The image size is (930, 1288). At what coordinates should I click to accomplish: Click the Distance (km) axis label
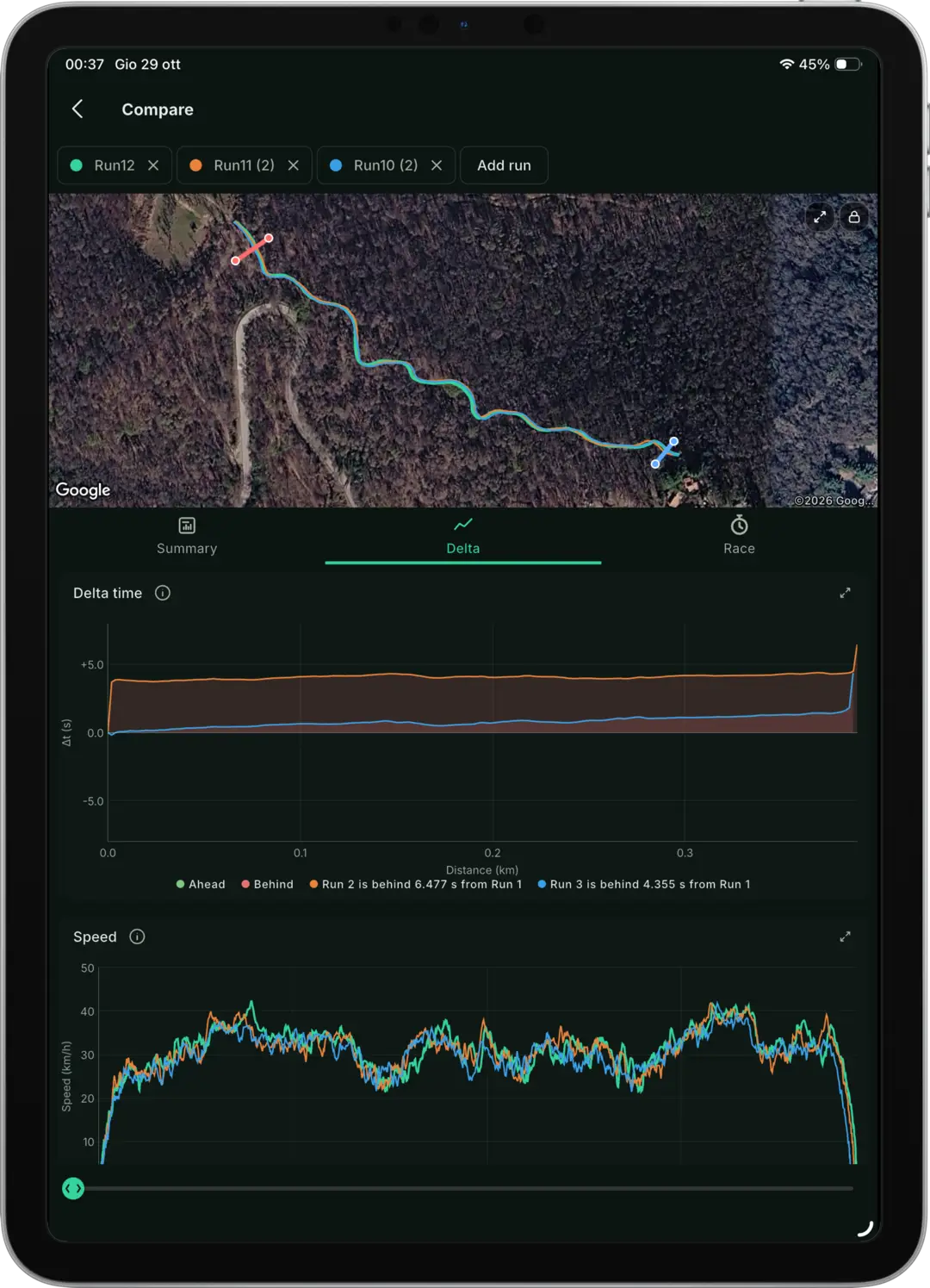tap(482, 870)
